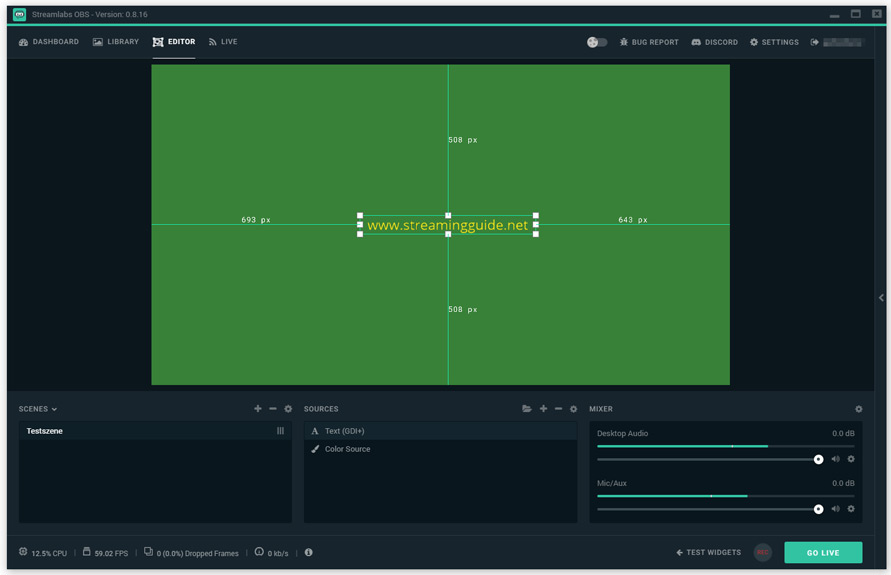Remove selected source with minus icon
This screenshot has height=575, width=891.
pos(558,409)
